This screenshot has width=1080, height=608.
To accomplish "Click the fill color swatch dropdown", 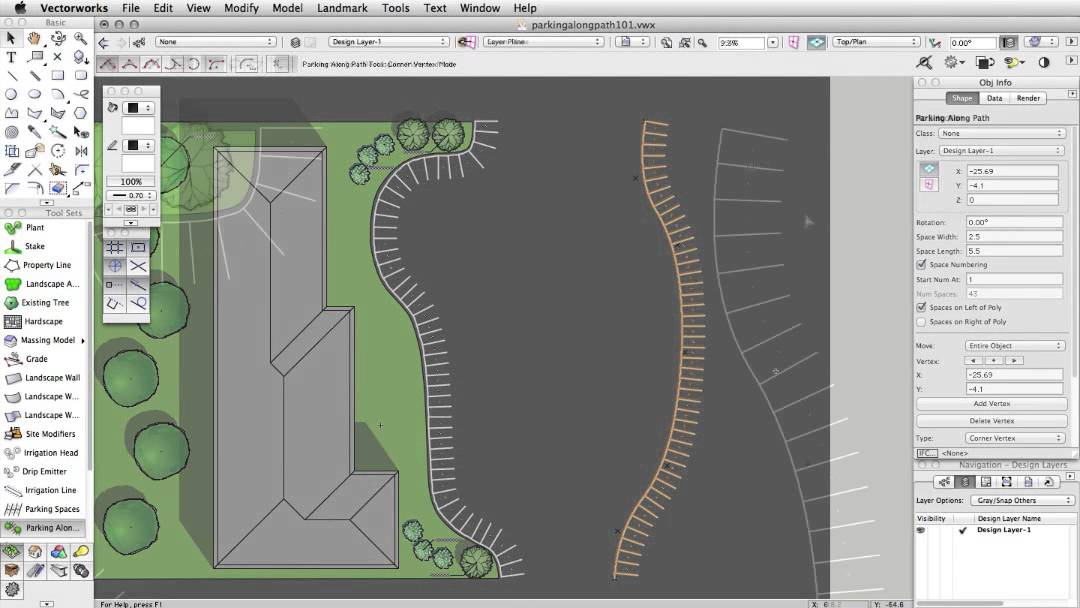I will 138,108.
